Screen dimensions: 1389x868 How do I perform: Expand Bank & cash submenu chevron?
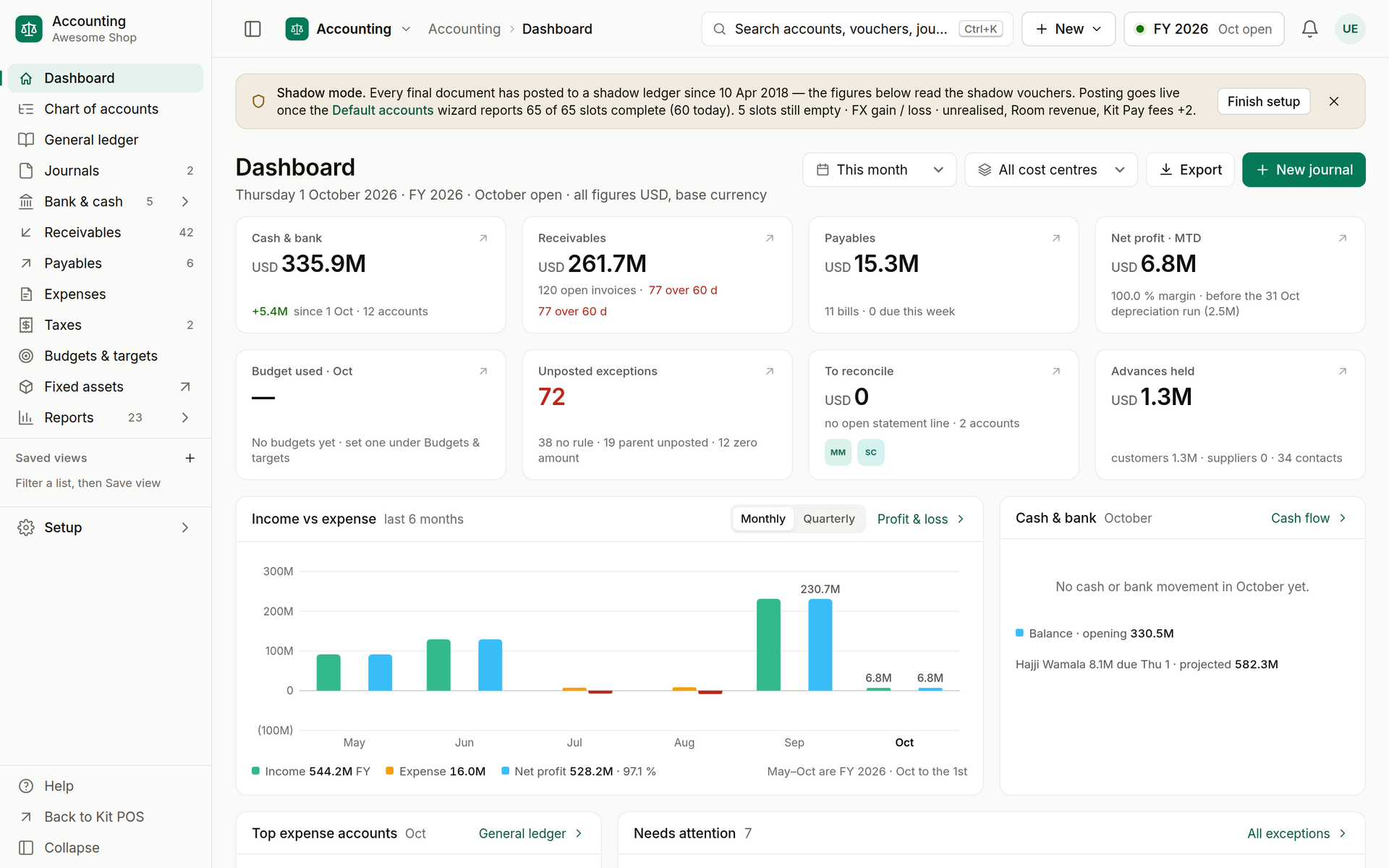[x=185, y=202]
